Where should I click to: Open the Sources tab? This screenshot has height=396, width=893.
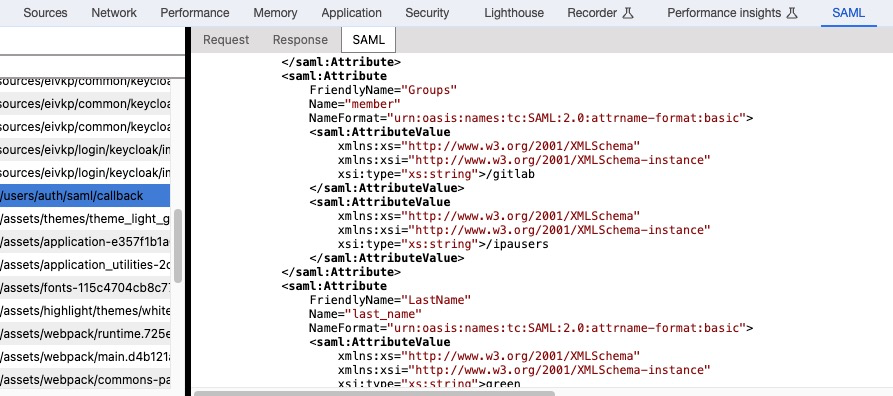(45, 13)
